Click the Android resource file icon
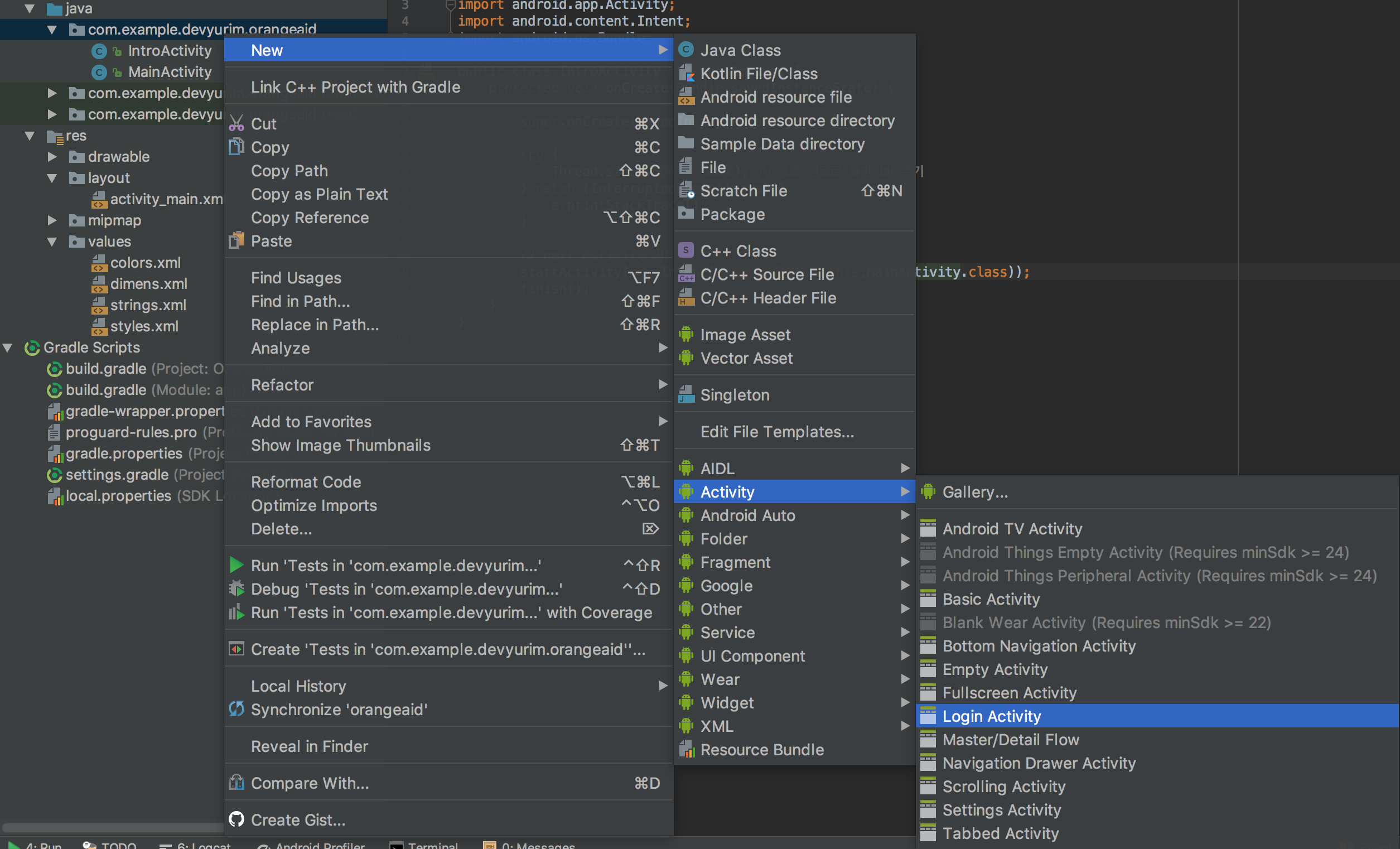 click(686, 97)
